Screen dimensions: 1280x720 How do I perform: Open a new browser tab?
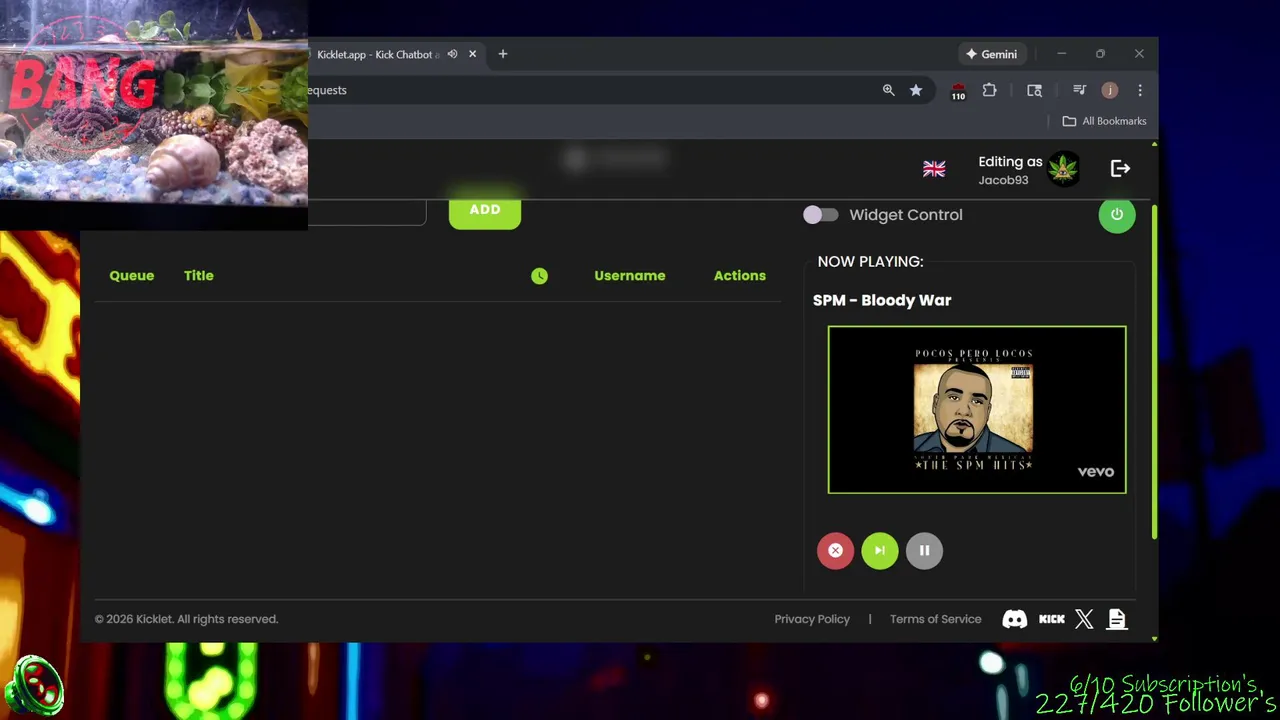(x=503, y=54)
